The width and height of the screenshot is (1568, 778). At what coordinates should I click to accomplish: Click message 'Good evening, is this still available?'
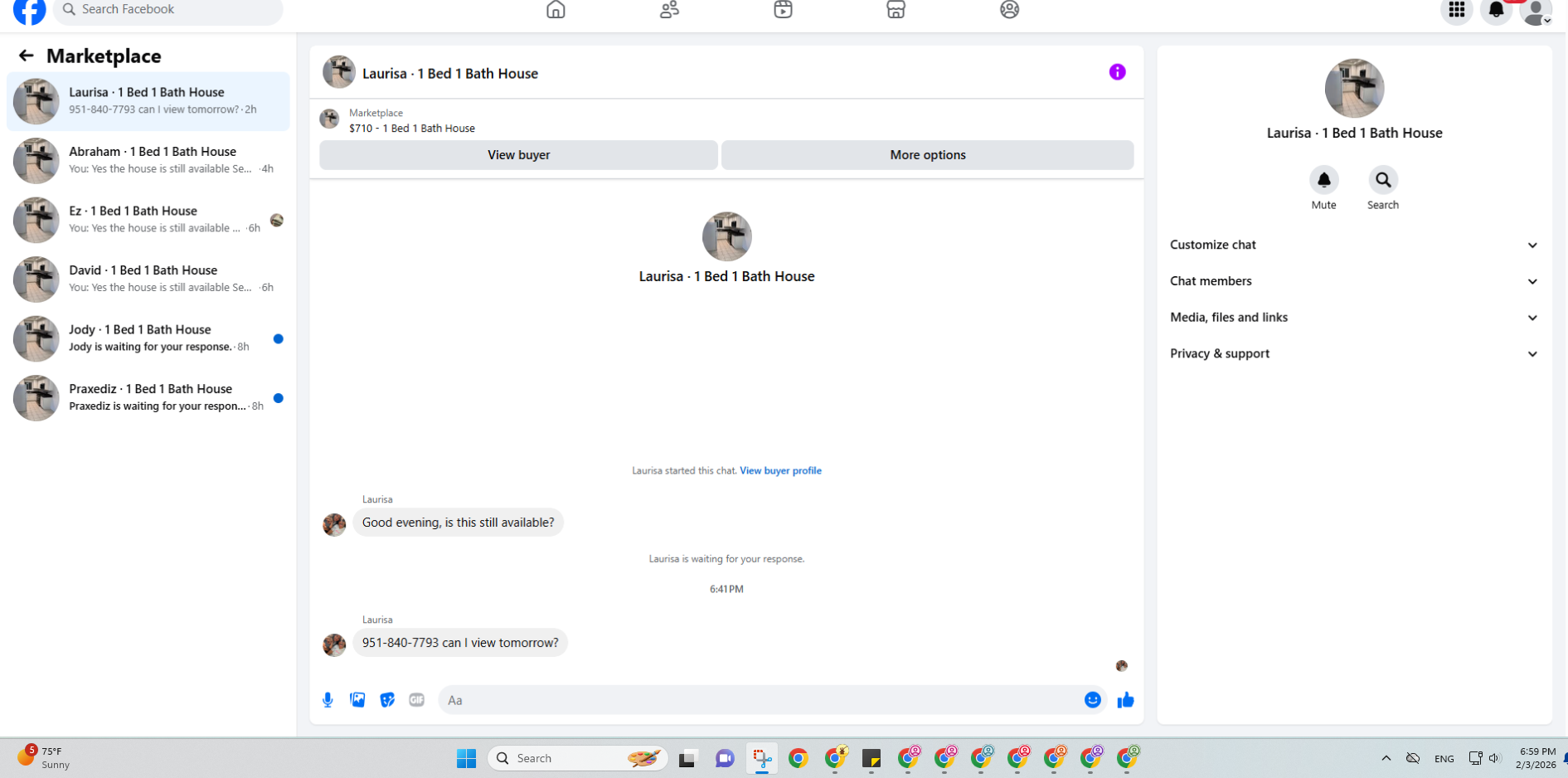pyautogui.click(x=458, y=523)
